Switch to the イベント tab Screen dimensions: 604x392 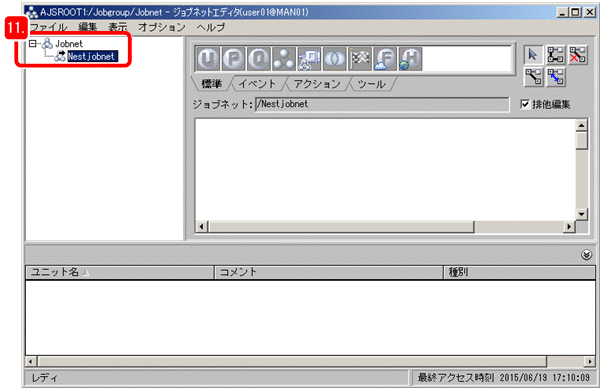click(257, 84)
